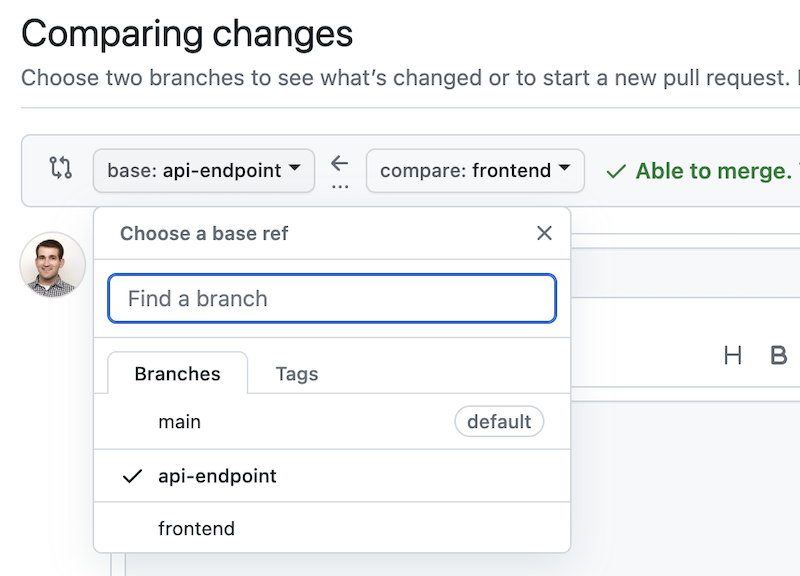Switch to the Branches tab
Viewport: 800px width, 576px height.
coord(177,373)
